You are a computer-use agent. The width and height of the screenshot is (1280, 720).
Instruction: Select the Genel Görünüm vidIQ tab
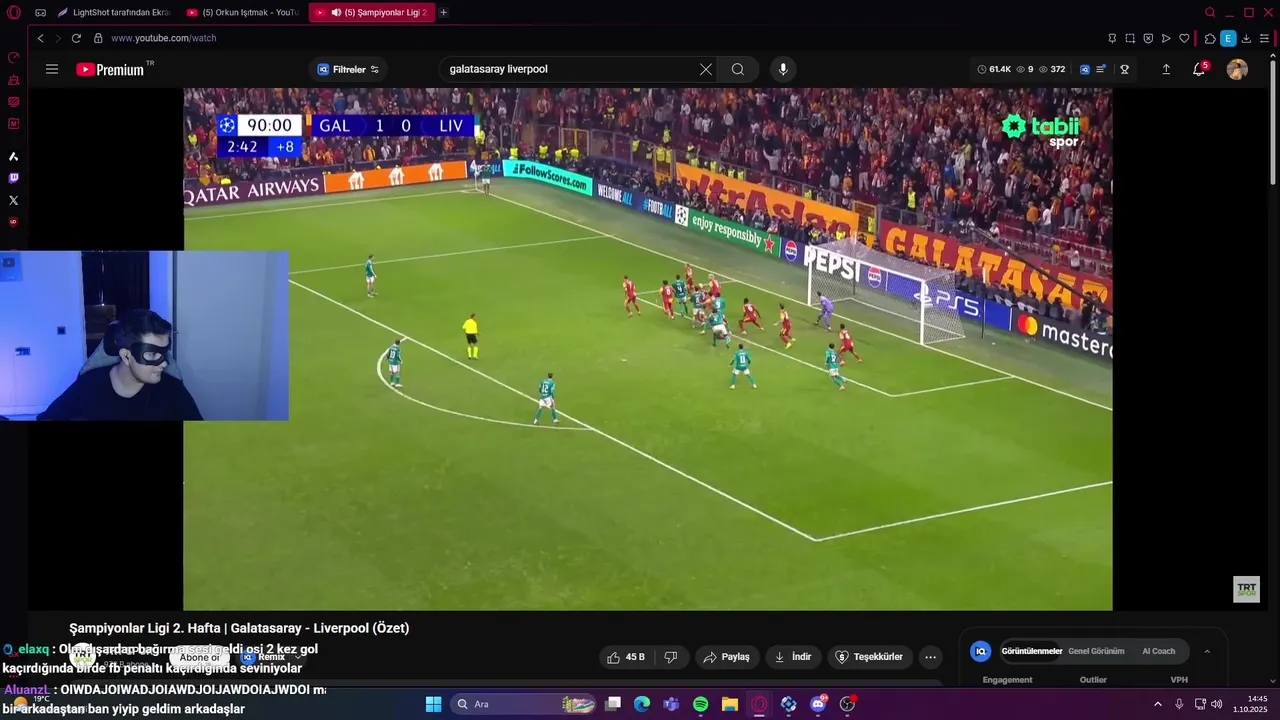point(1096,651)
